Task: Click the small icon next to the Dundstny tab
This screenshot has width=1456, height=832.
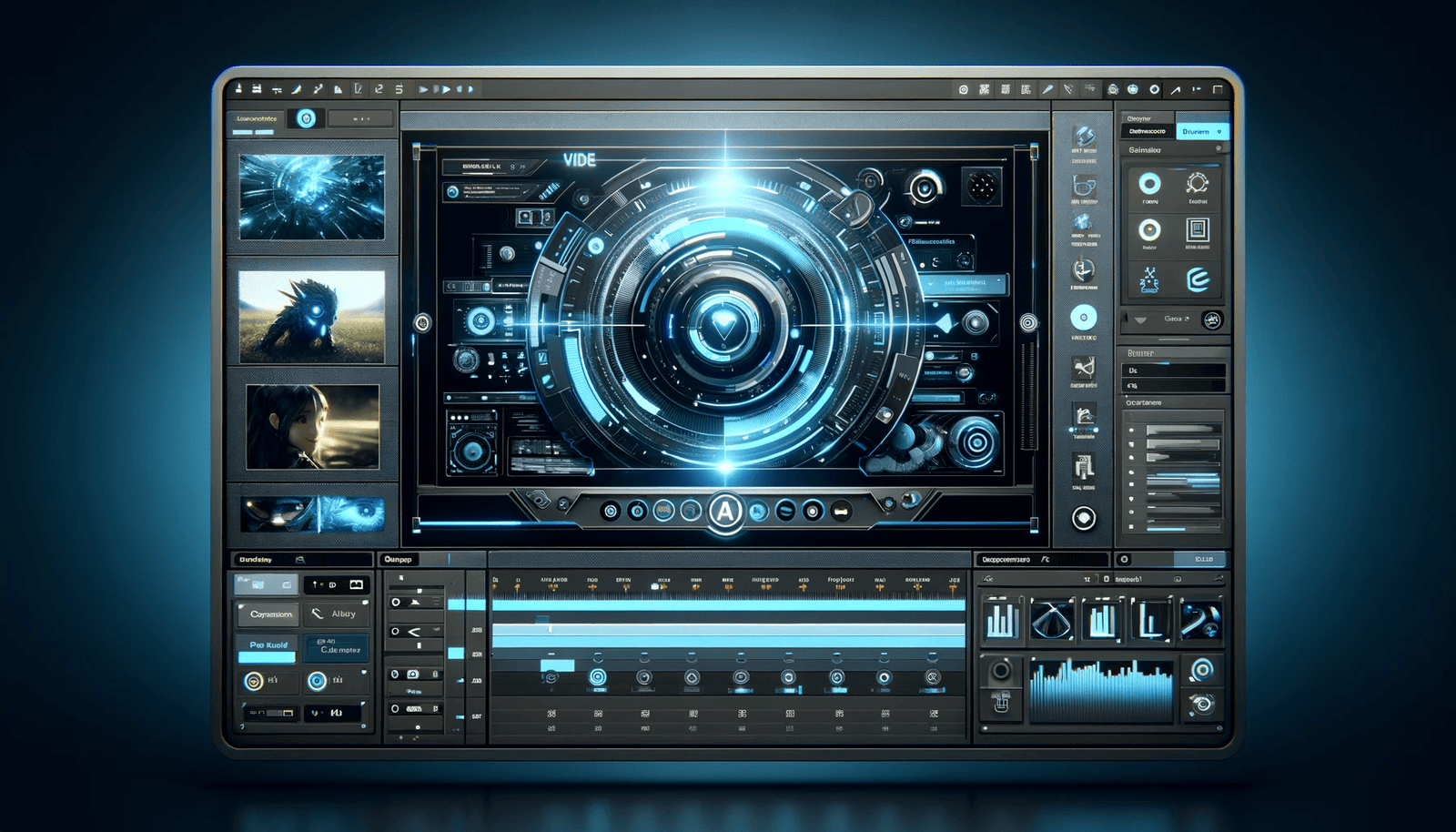Action: pyautogui.click(x=299, y=560)
